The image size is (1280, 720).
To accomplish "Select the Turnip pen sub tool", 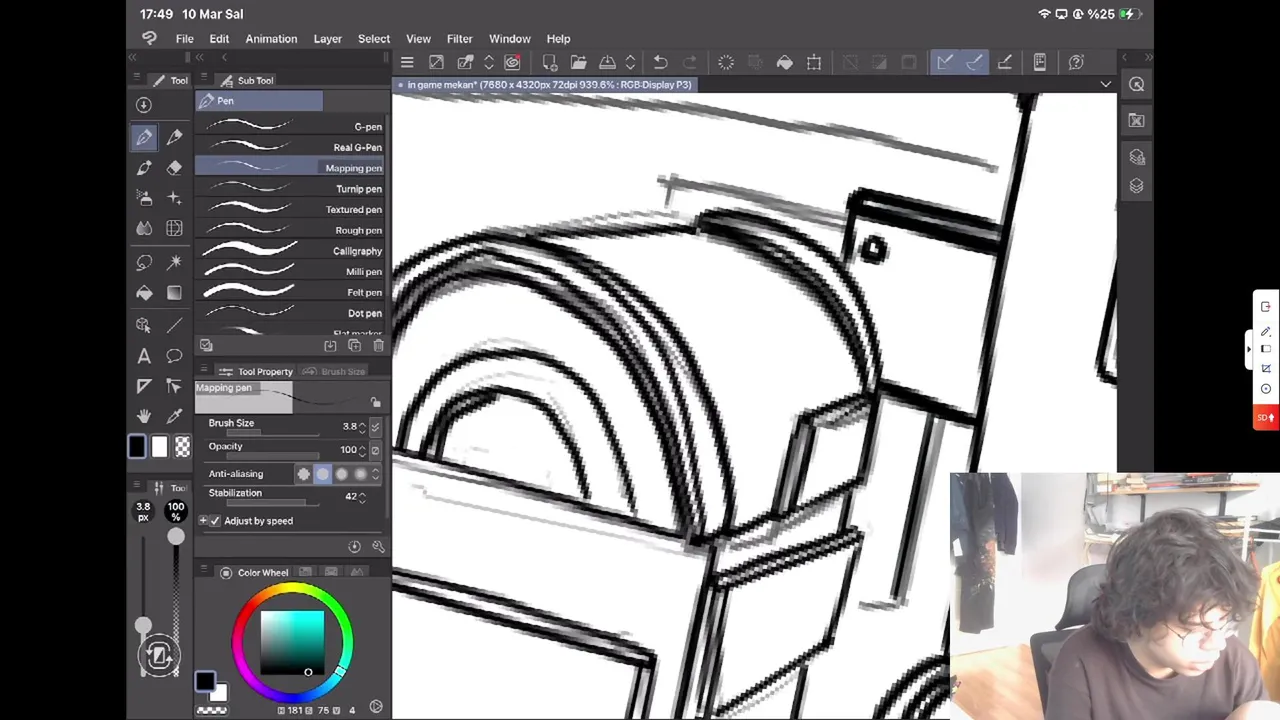I will point(290,188).
